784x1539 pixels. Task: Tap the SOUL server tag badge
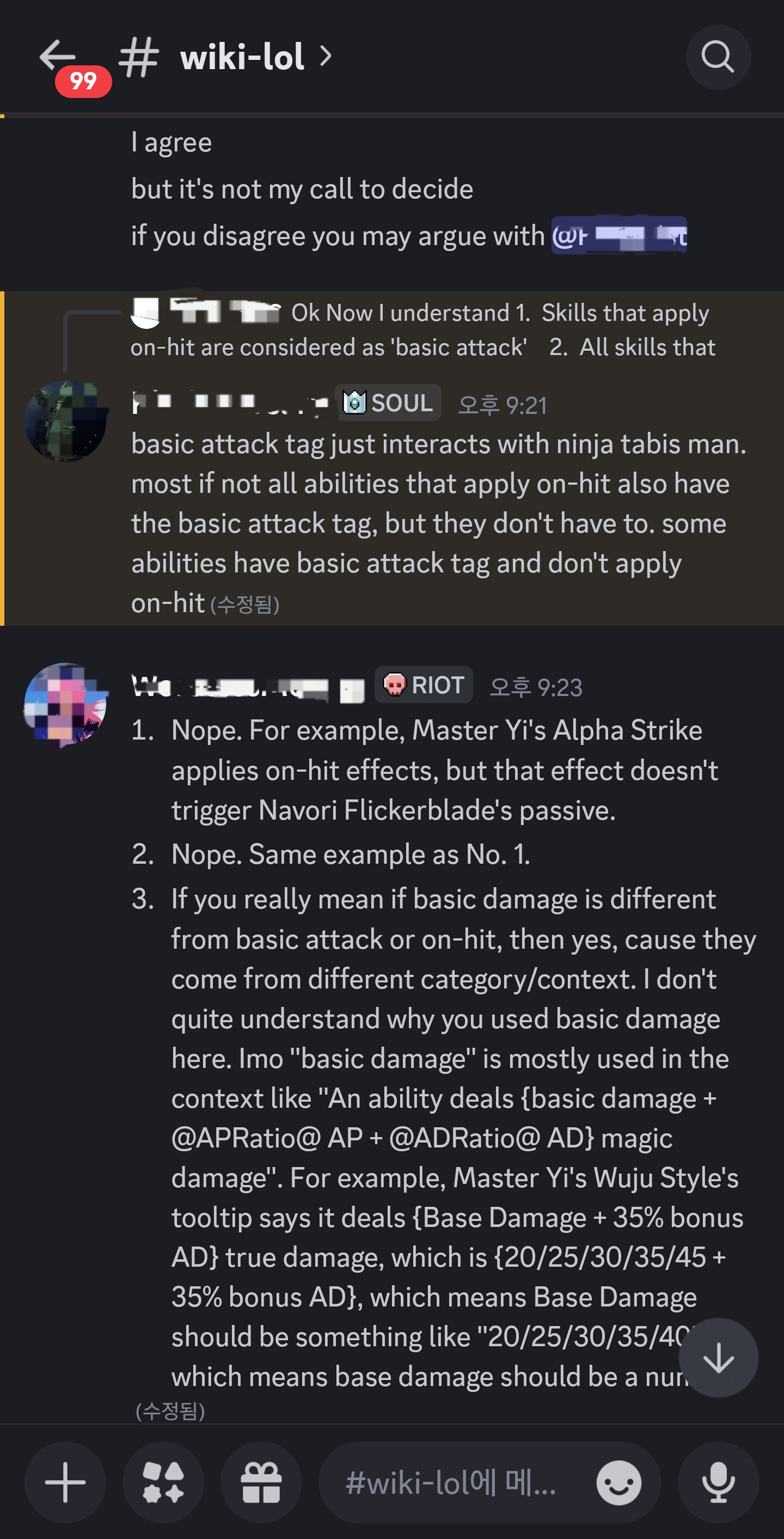click(x=388, y=402)
